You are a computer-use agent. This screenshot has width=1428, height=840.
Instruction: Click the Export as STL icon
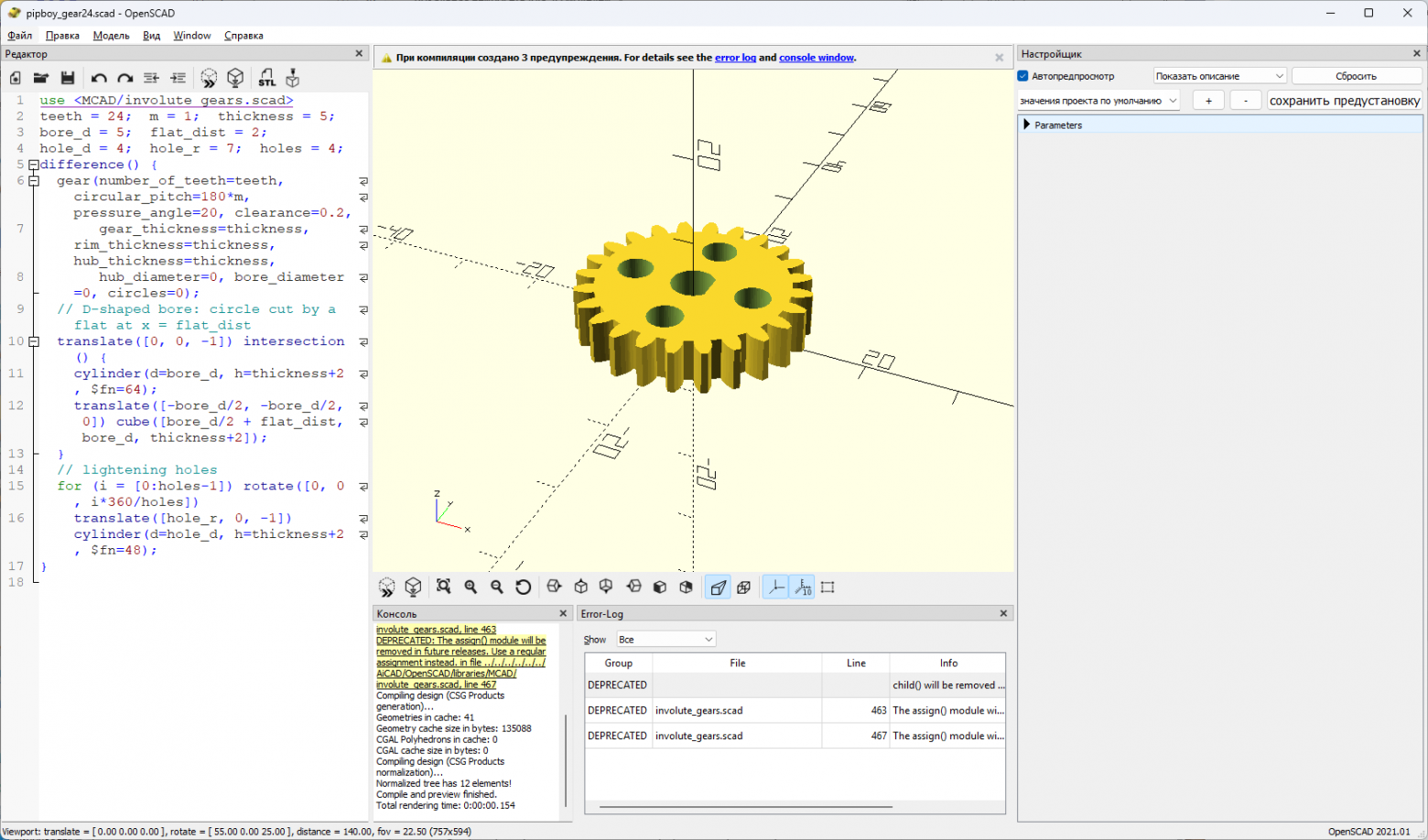266,78
